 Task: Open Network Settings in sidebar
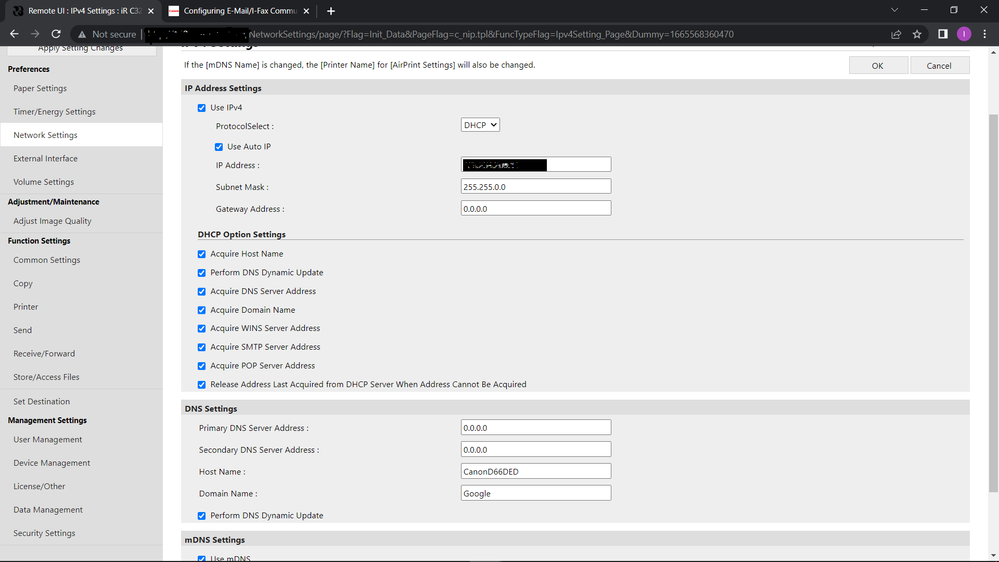click(45, 135)
